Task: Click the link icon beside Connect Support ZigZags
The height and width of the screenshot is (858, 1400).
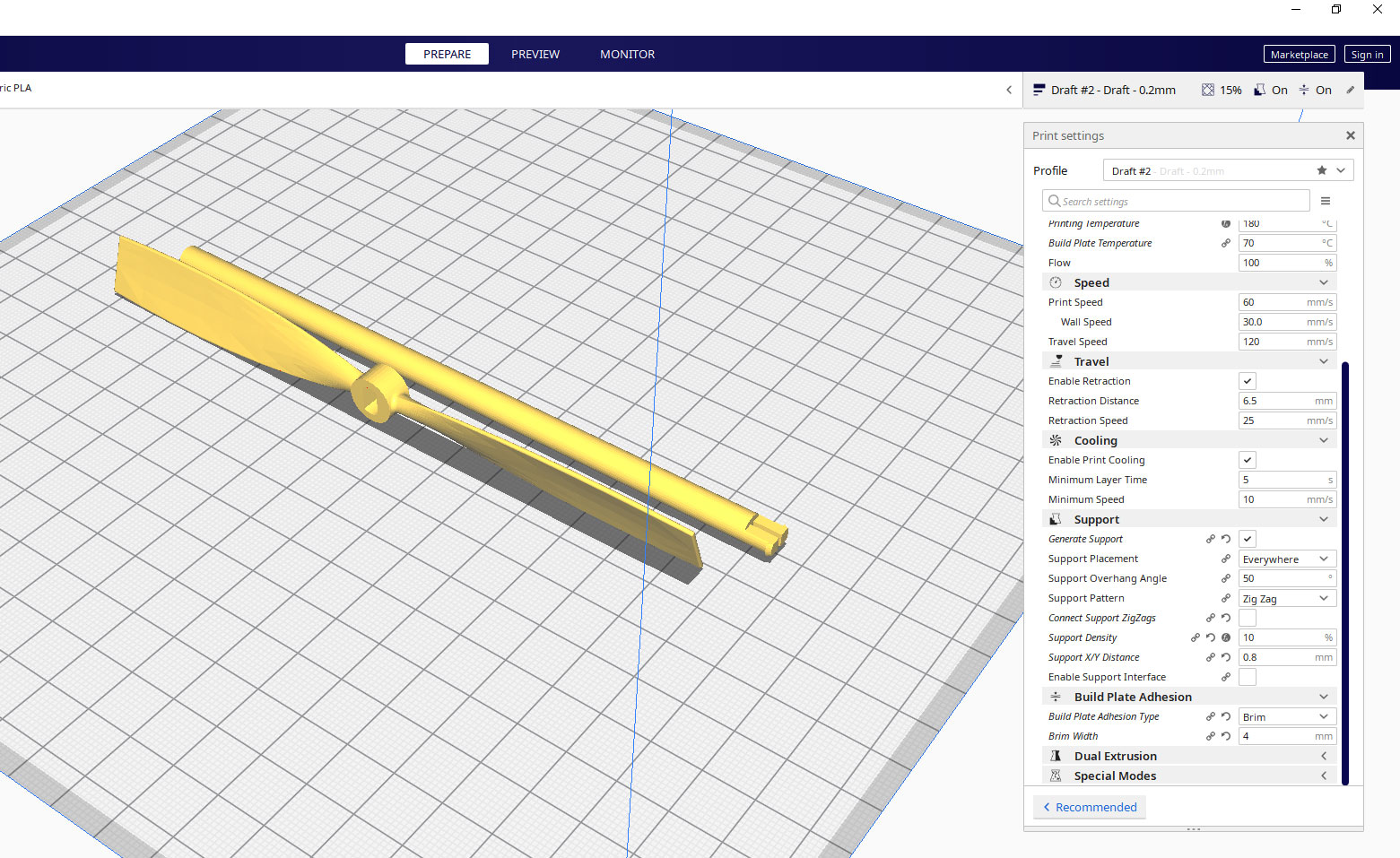Action: pyautogui.click(x=1211, y=618)
